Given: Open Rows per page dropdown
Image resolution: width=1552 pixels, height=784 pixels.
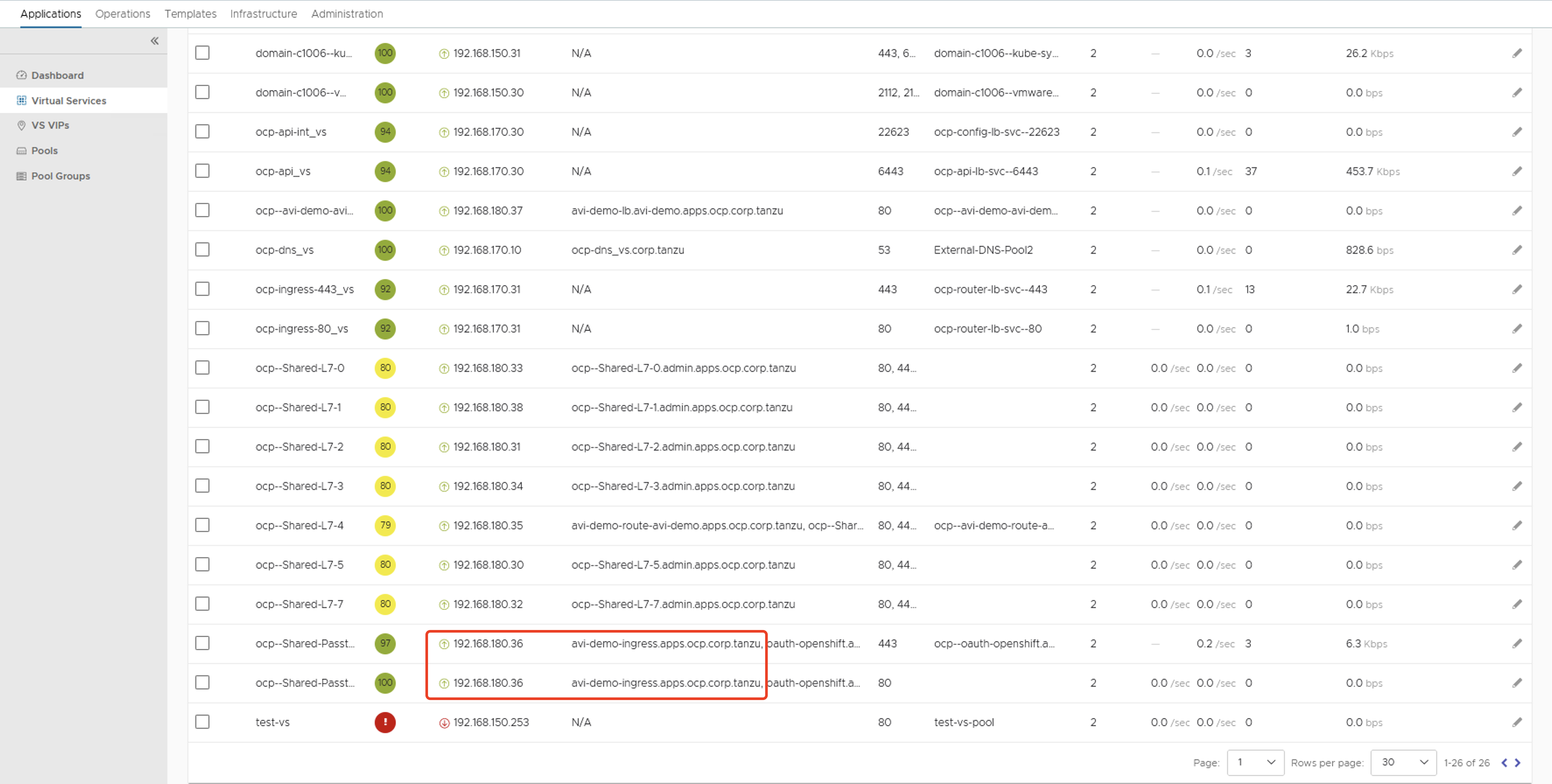Looking at the screenshot, I should click(1403, 762).
